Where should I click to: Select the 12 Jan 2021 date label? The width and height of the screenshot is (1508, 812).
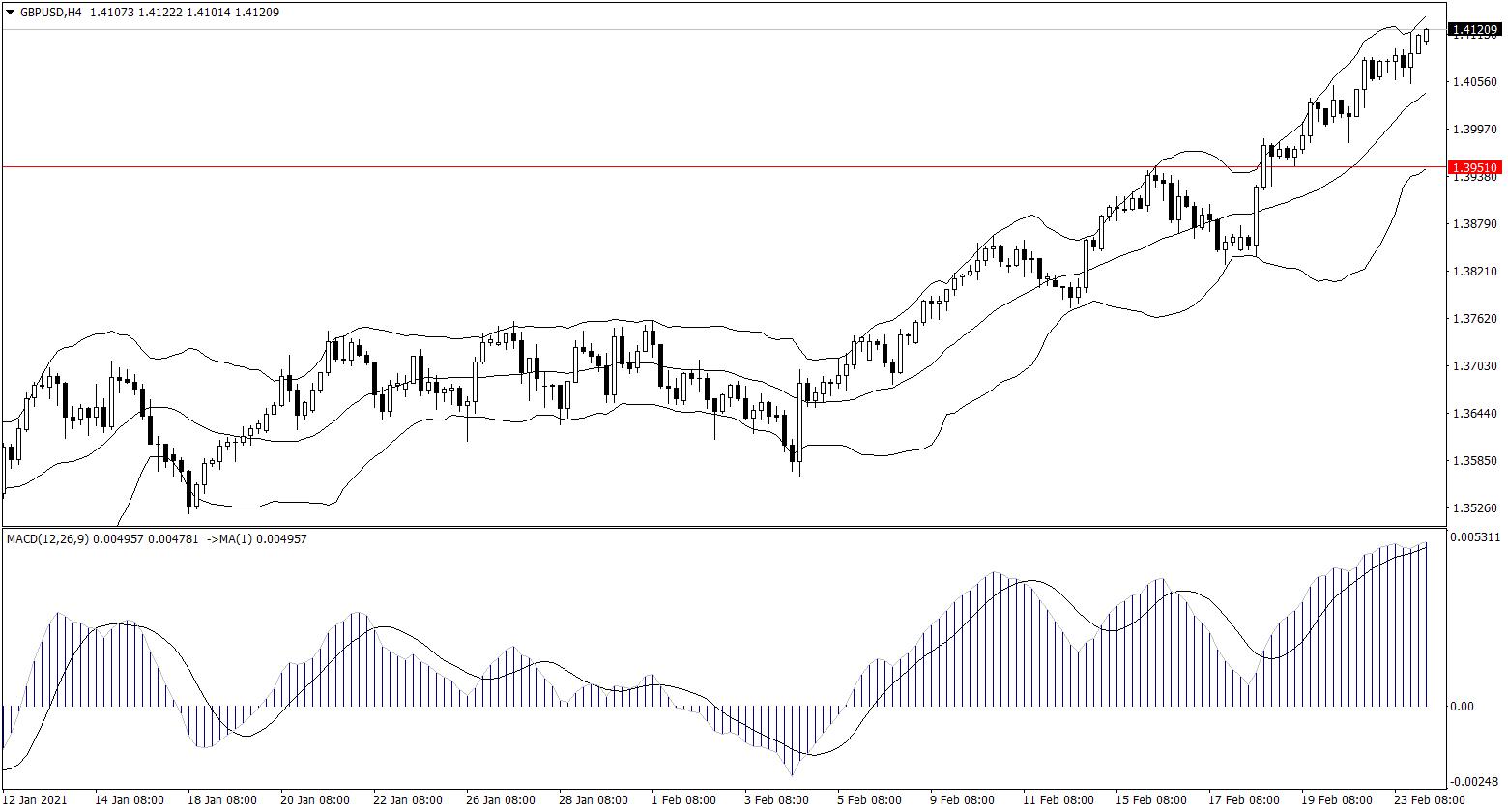point(37,800)
